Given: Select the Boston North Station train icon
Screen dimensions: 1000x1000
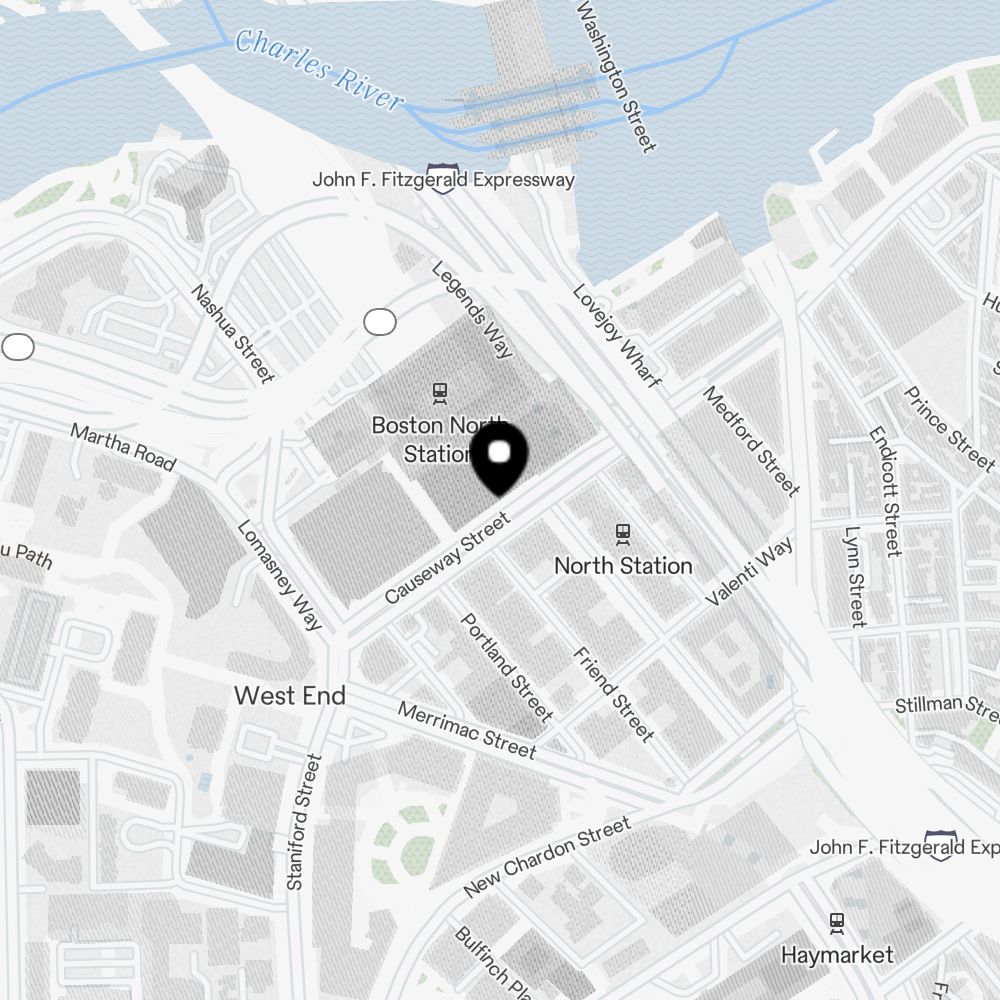Looking at the screenshot, I should [439, 393].
